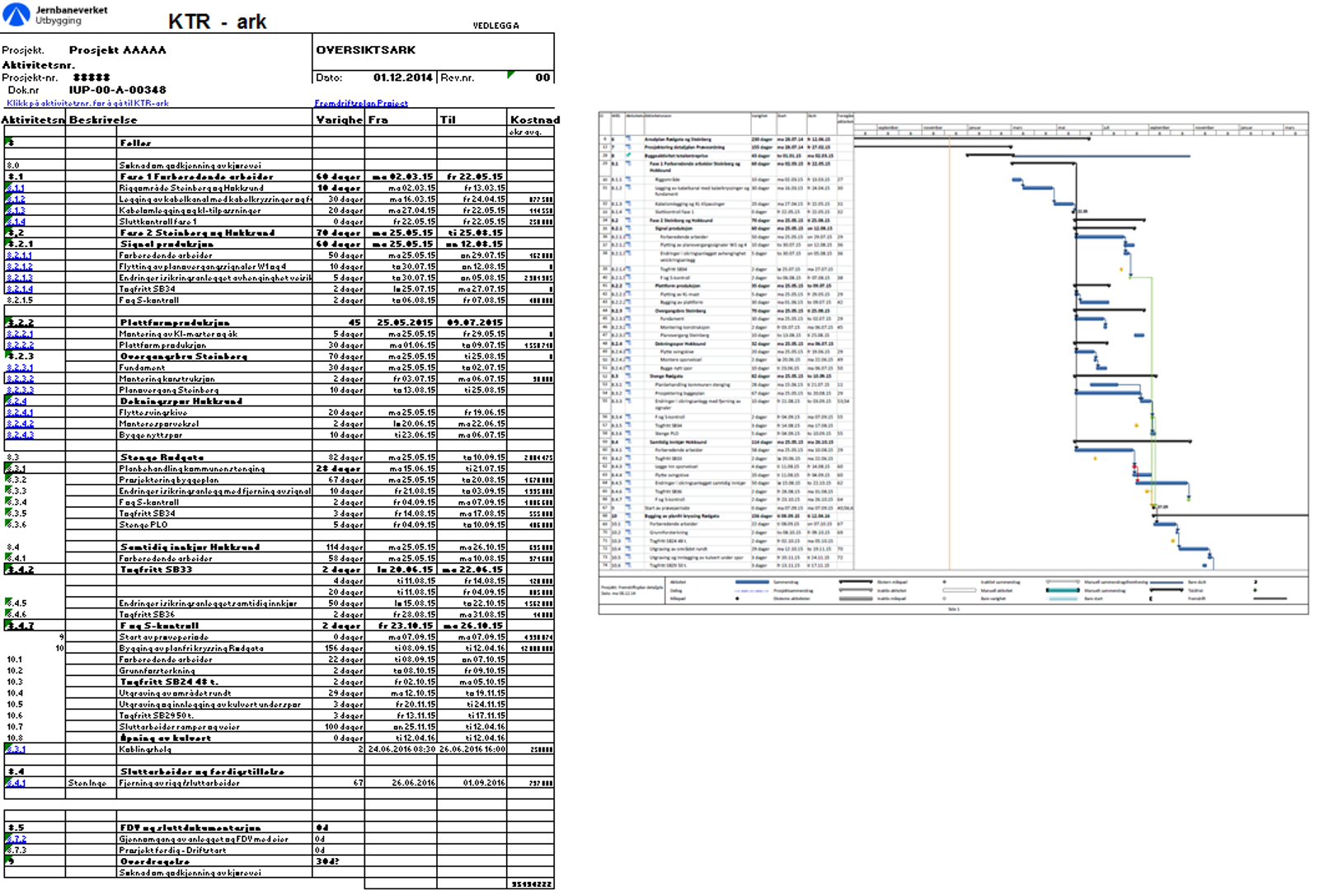Screen dimensions: 1319x896
Task: Follow activity link 8.1.2
Action: 16,199
